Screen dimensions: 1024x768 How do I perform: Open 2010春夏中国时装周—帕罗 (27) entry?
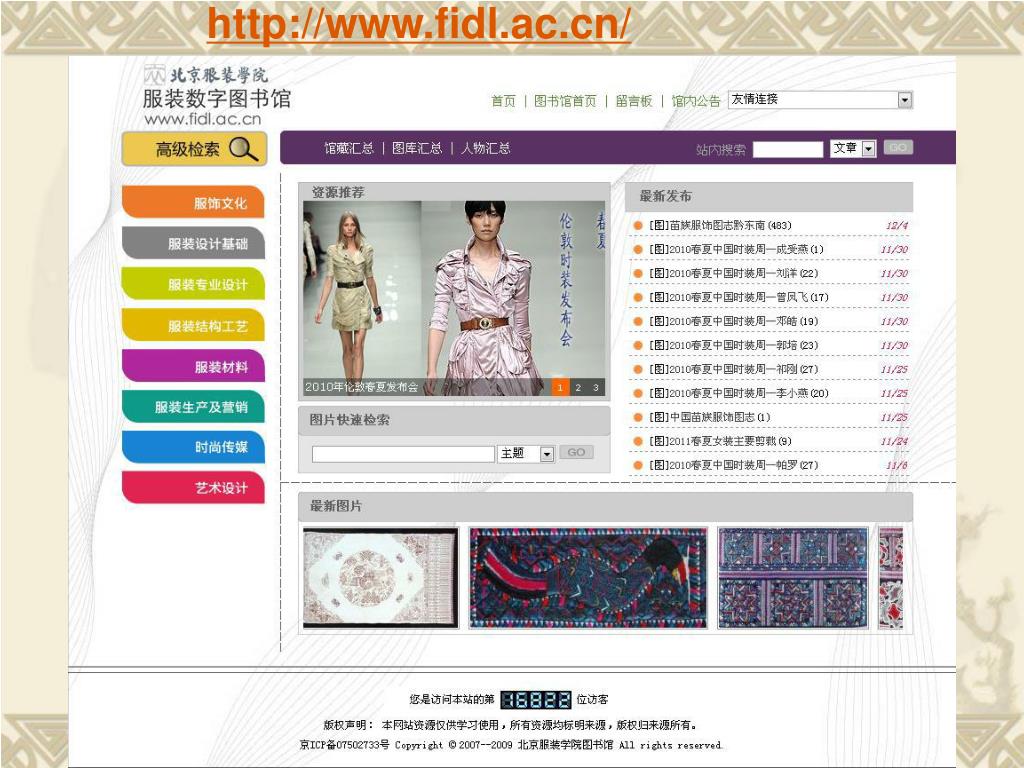[733, 465]
